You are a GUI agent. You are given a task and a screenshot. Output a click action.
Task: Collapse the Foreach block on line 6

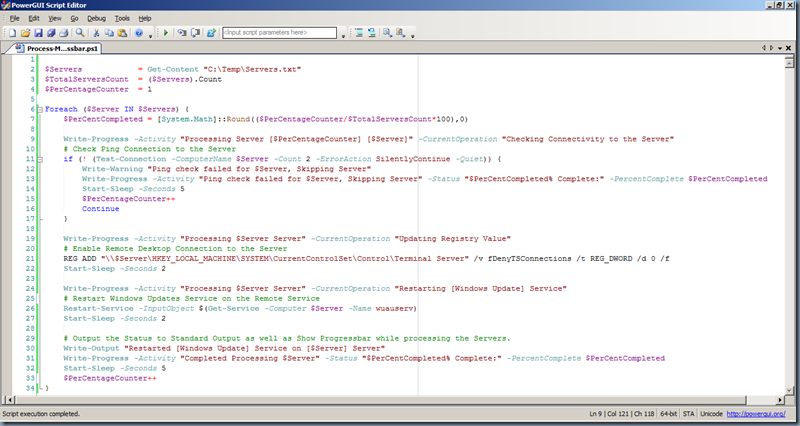(40, 109)
